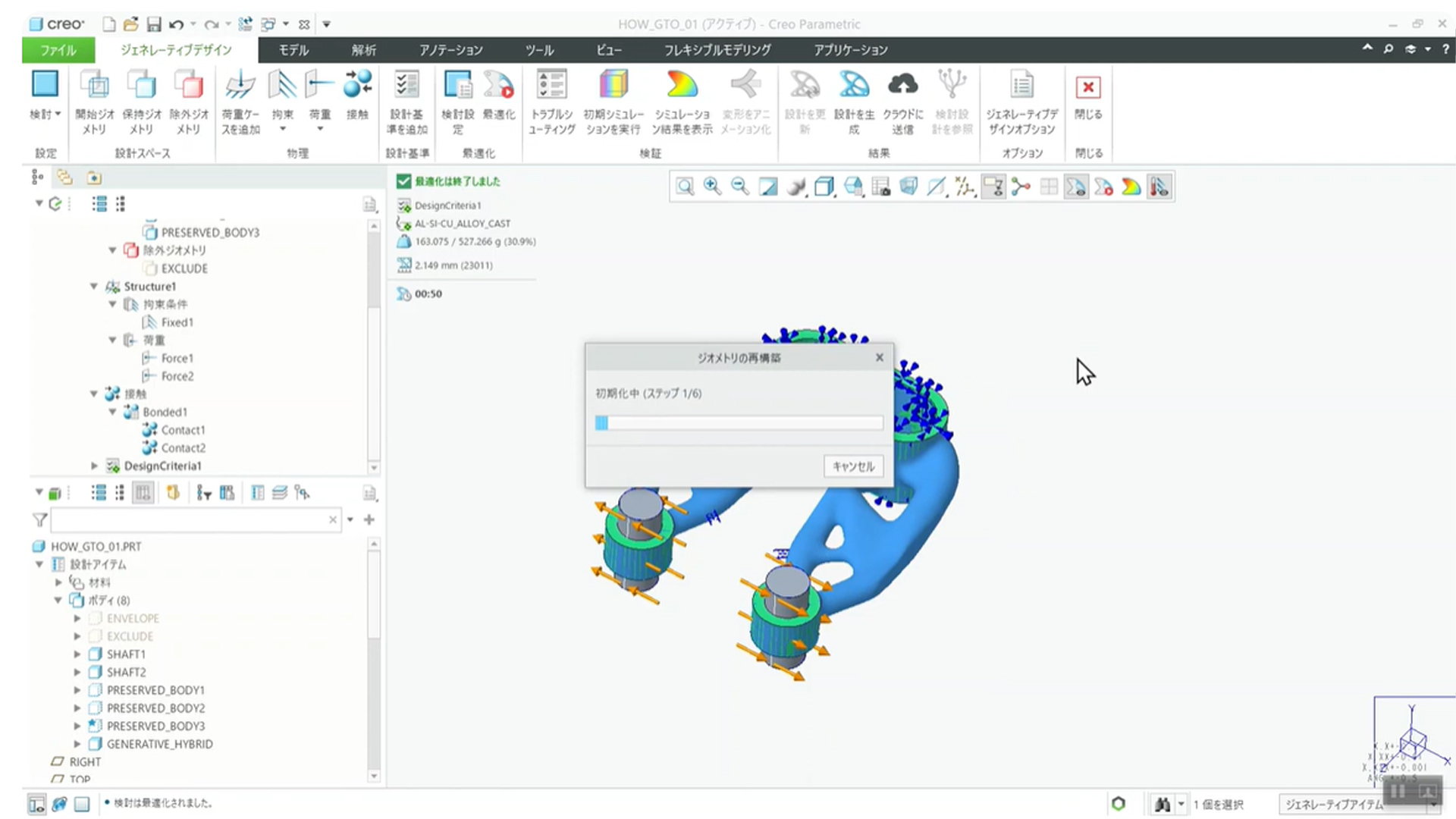Open the 拘束 constraint dropdown arrow

click(x=283, y=130)
